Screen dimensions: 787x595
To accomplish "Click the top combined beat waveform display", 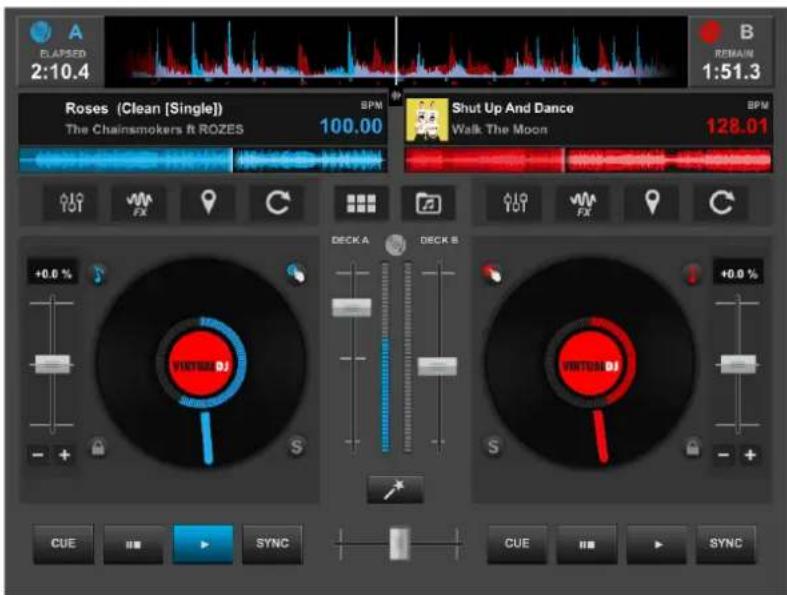I will pyautogui.click(x=396, y=51).
